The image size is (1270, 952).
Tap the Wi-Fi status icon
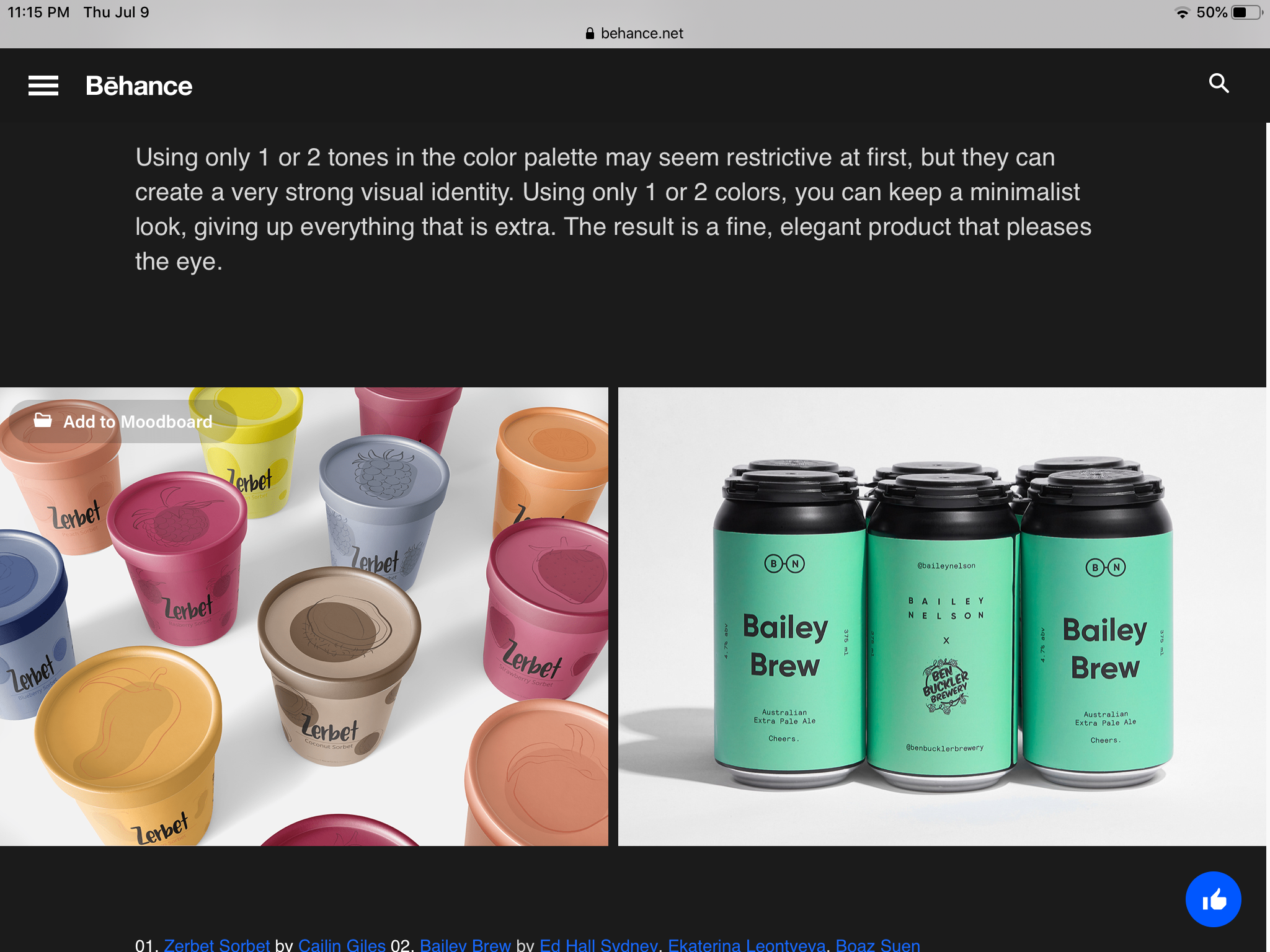tap(1183, 13)
